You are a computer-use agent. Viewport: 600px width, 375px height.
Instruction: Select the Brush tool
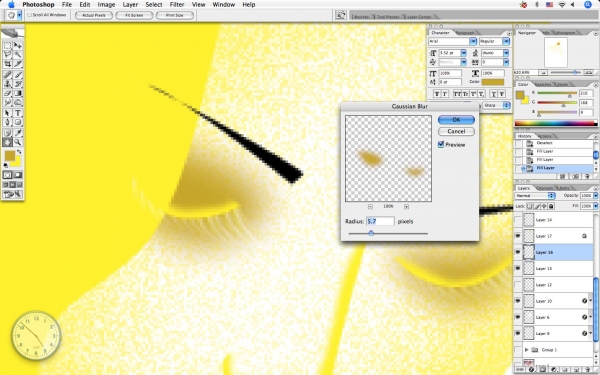(18, 75)
